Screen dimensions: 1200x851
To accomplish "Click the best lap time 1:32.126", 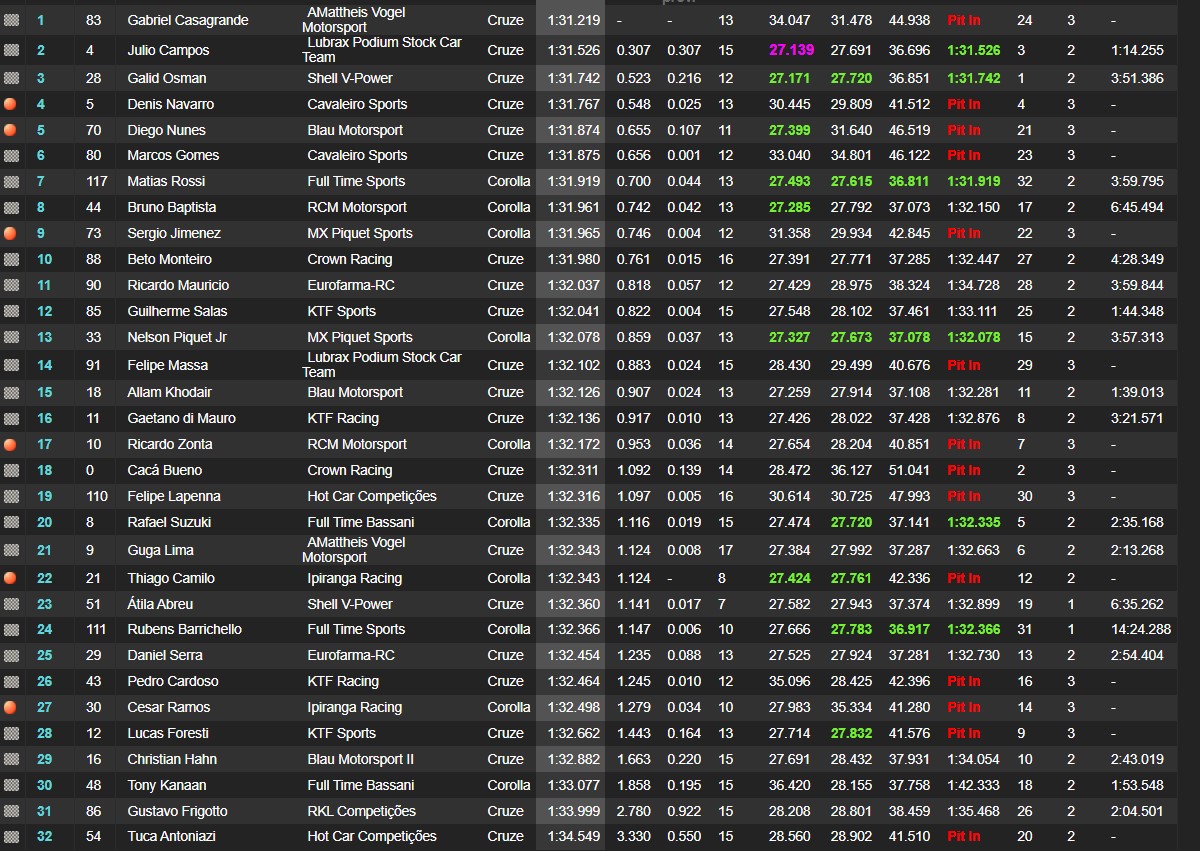I will pyautogui.click(x=573, y=392).
